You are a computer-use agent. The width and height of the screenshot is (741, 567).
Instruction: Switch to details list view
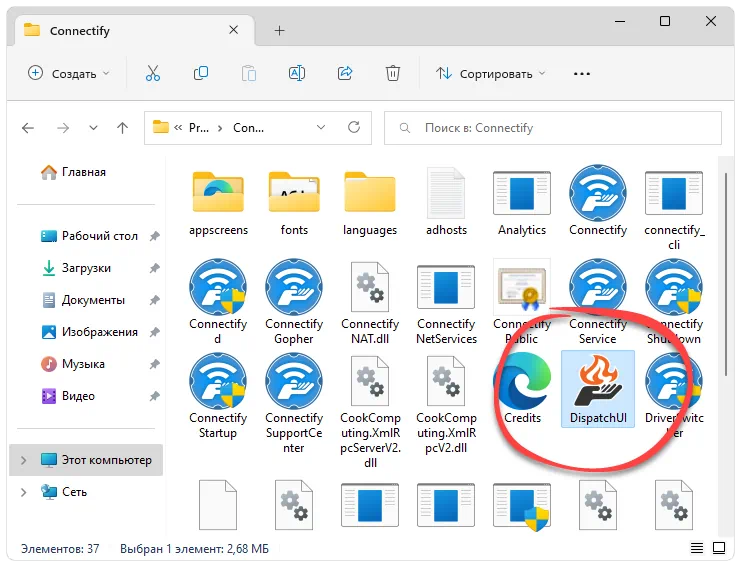click(x=697, y=548)
